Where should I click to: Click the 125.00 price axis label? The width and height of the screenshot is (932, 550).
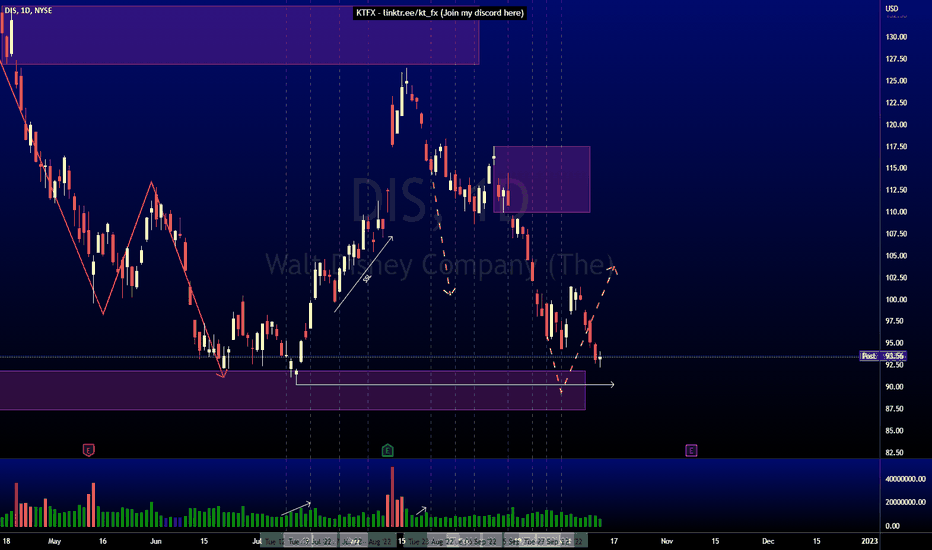click(x=896, y=81)
